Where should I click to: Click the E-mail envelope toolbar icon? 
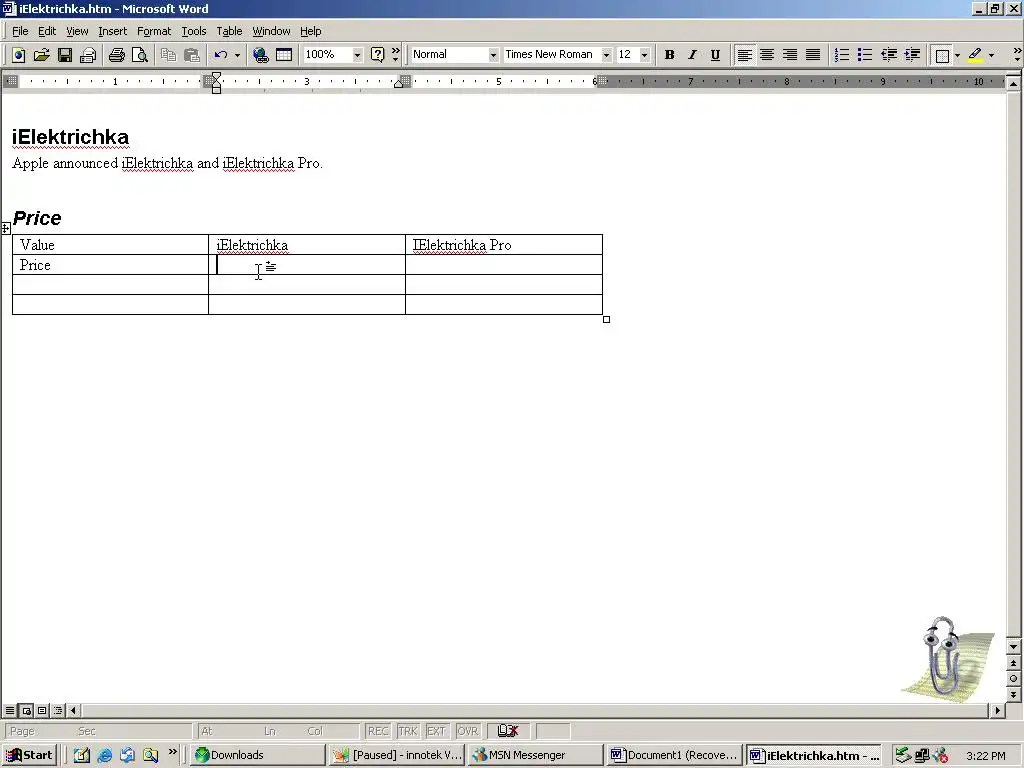click(88, 55)
